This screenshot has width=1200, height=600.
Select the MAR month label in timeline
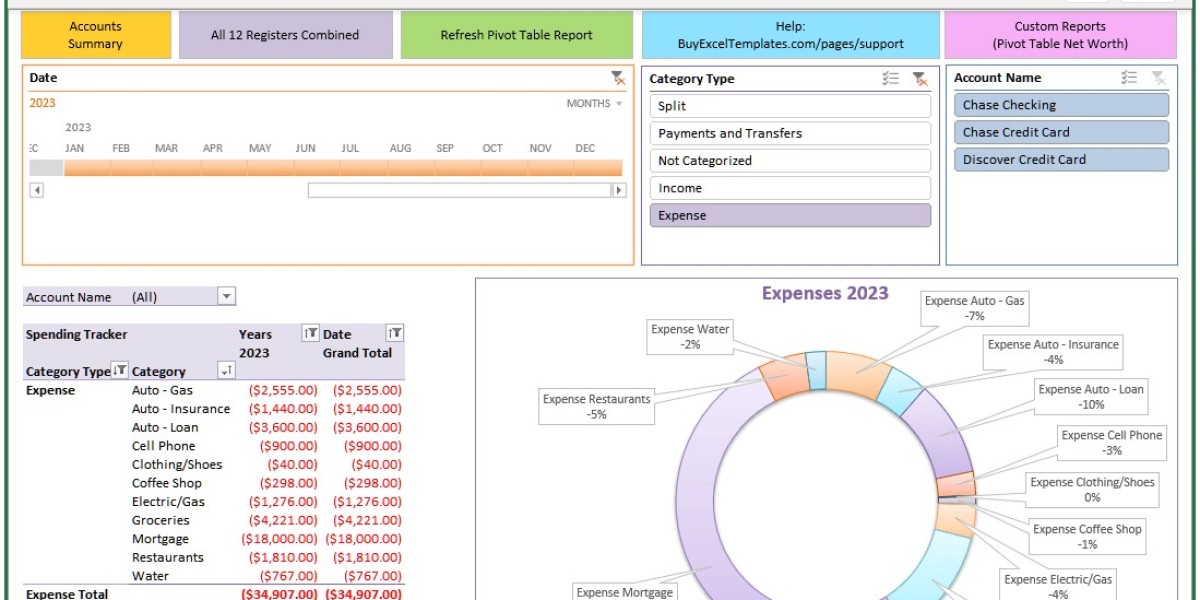(167, 148)
